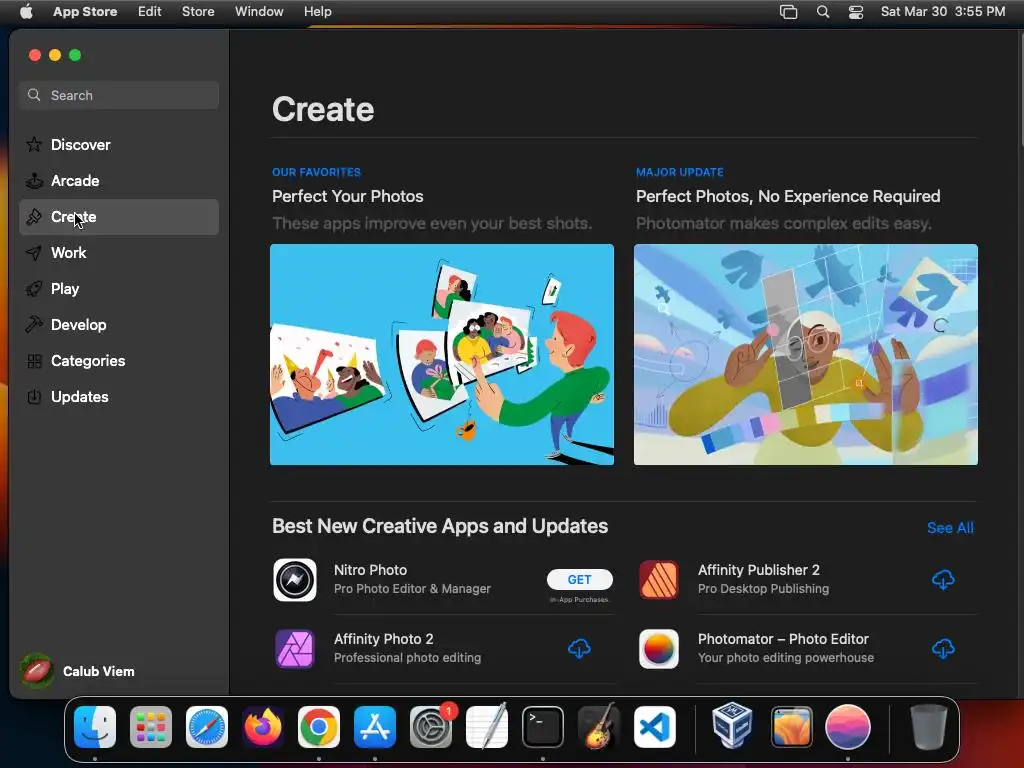Screen dimensions: 1024x768
Task: Launch Google Chrome from the Dock
Action: click(319, 727)
